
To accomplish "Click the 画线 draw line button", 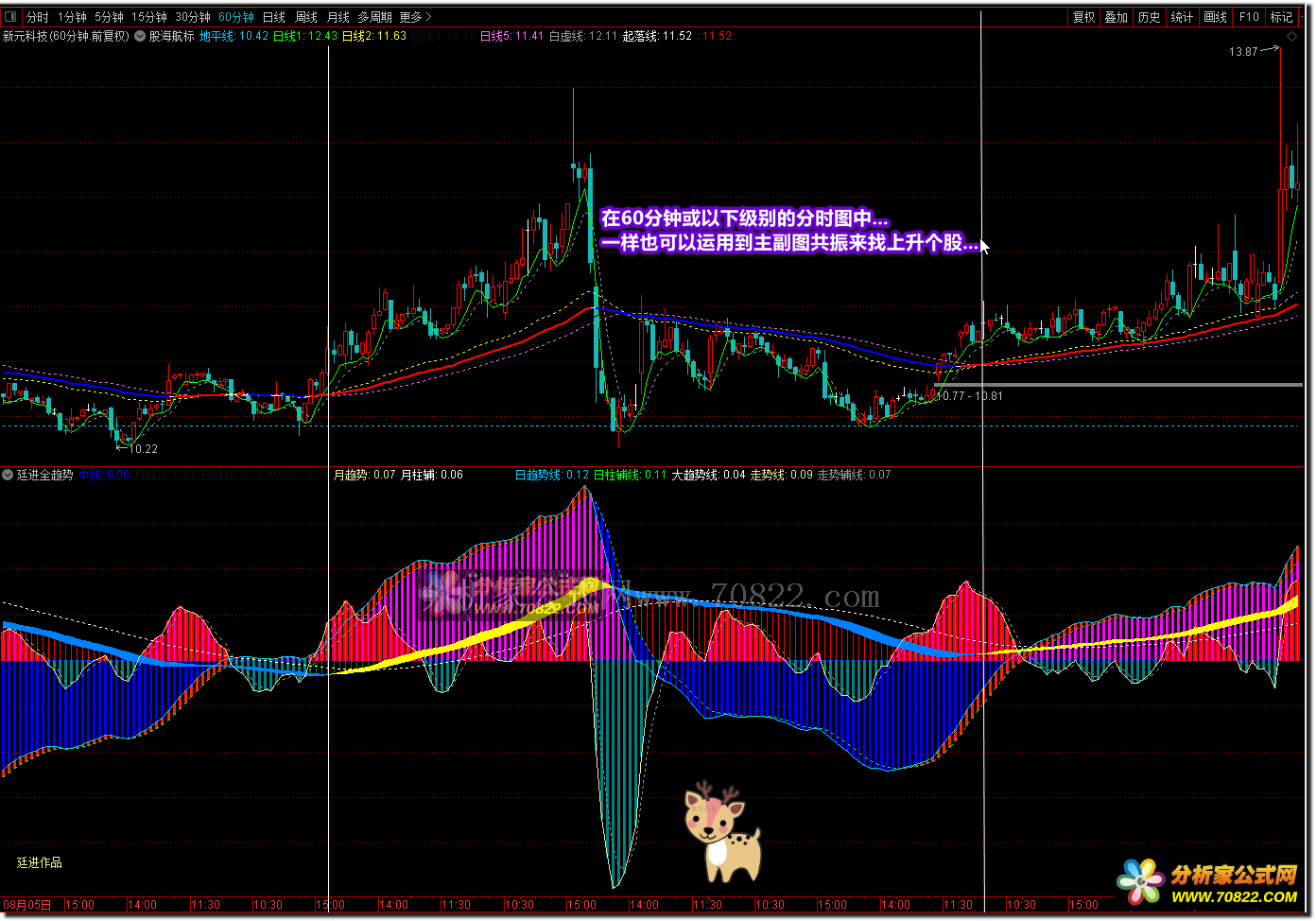I will coord(1215,17).
